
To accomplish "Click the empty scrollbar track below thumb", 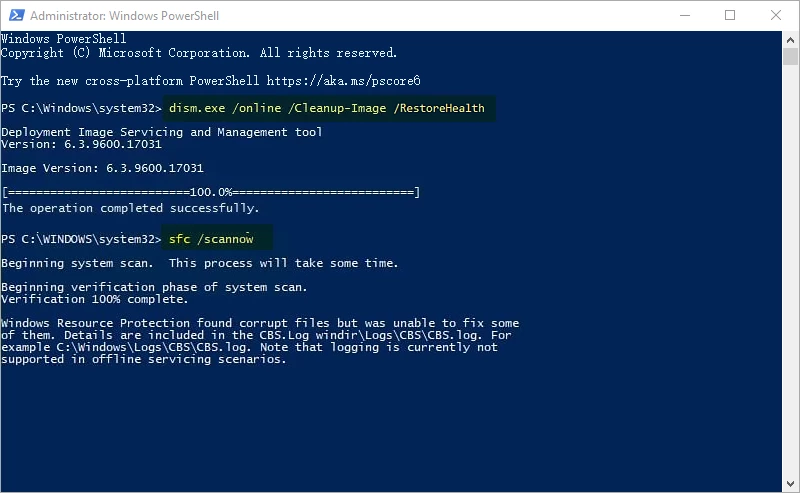I will pos(790,269).
